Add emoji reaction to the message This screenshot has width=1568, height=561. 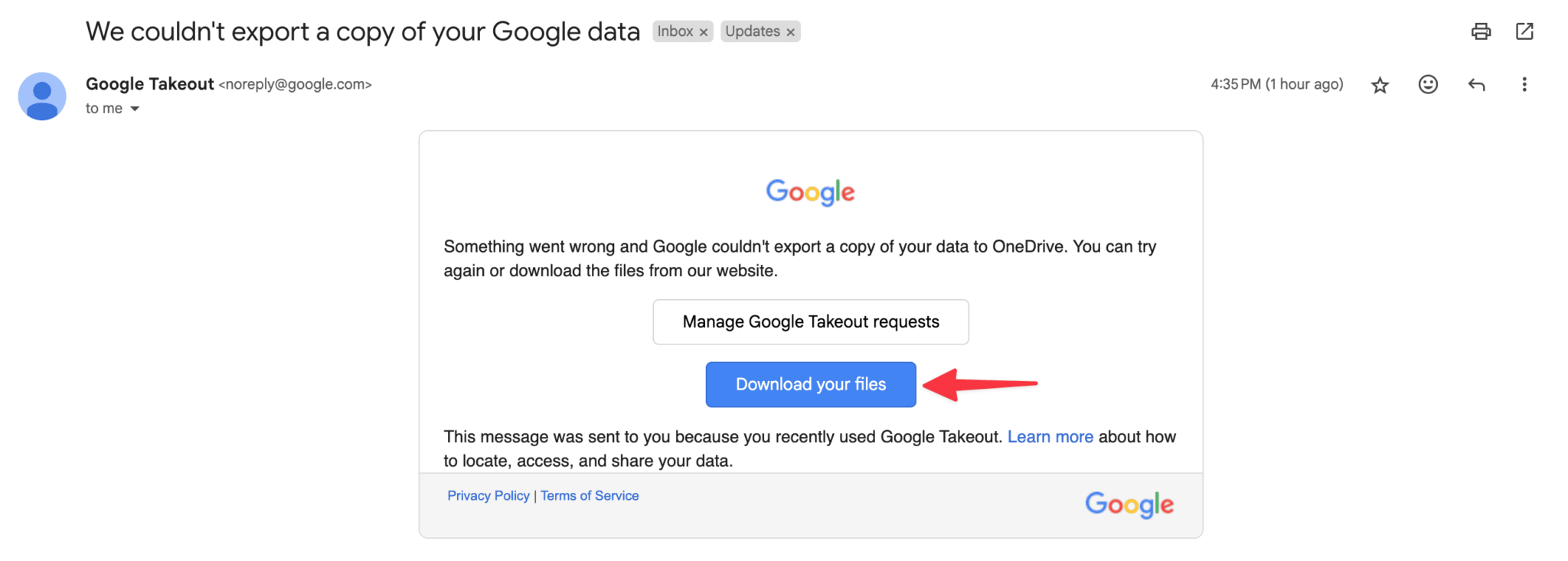[x=1428, y=84]
